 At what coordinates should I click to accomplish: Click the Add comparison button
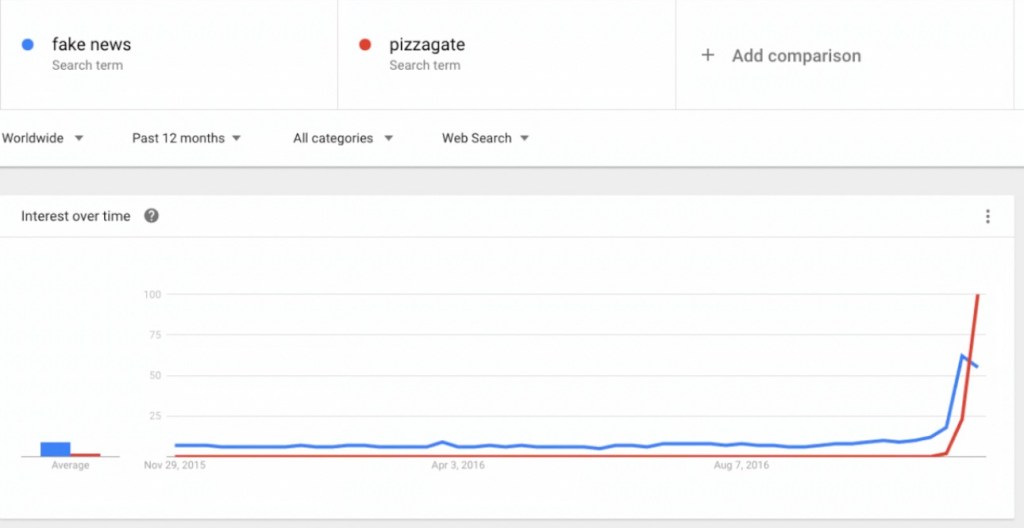796,55
